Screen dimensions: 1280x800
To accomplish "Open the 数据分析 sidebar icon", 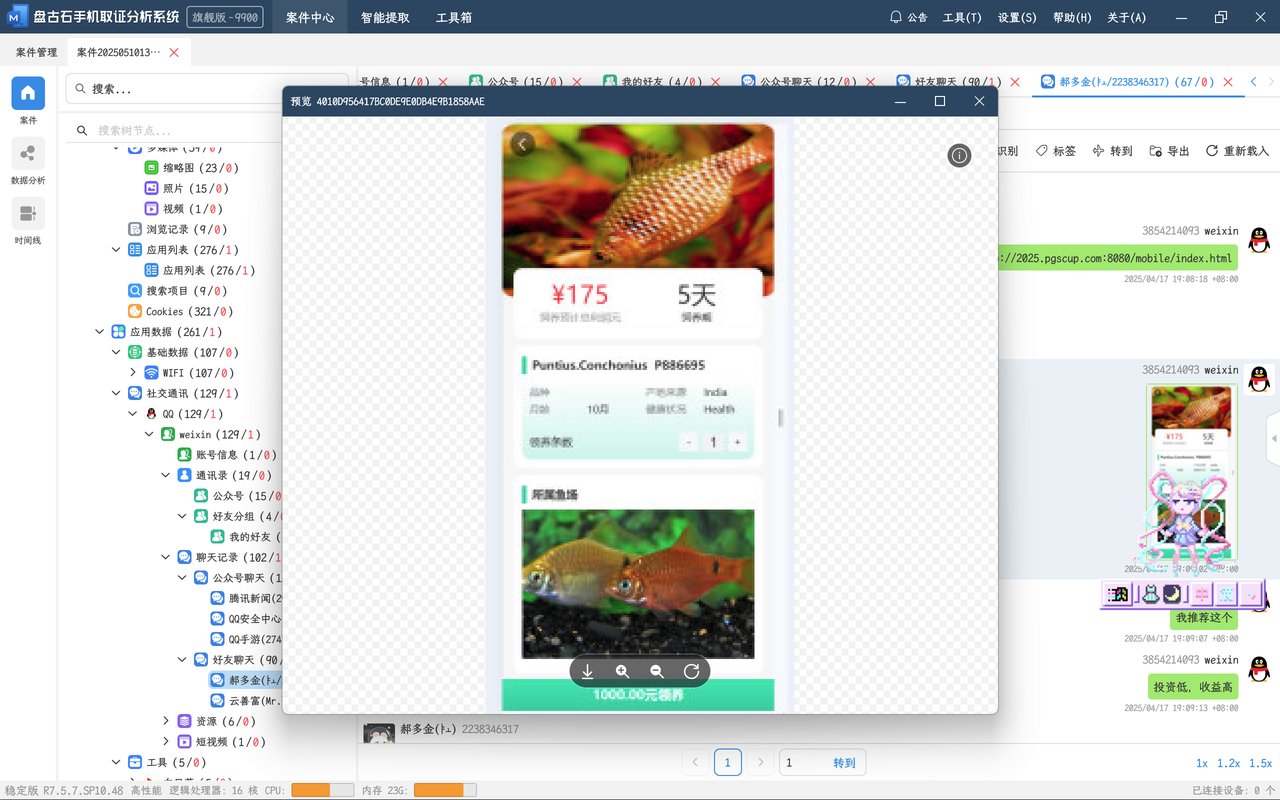I will point(28,154).
